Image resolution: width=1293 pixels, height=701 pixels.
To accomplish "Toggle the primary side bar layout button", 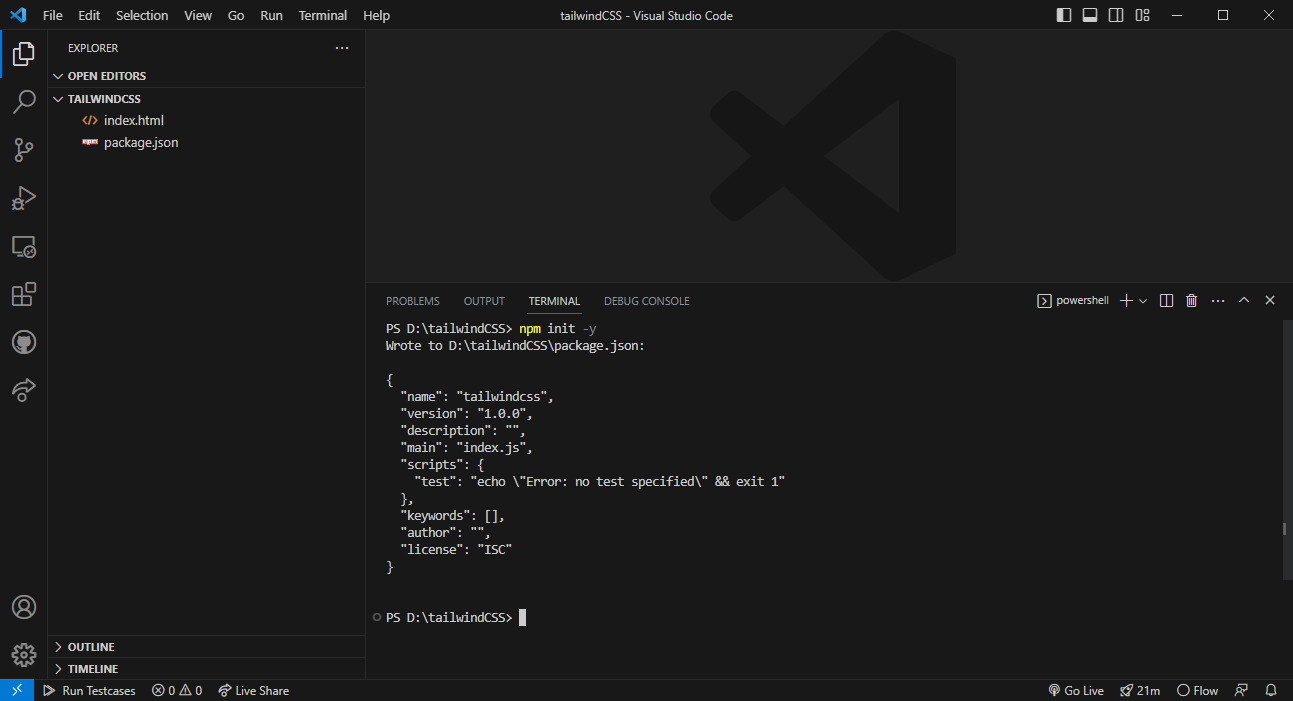I will pos(1064,15).
